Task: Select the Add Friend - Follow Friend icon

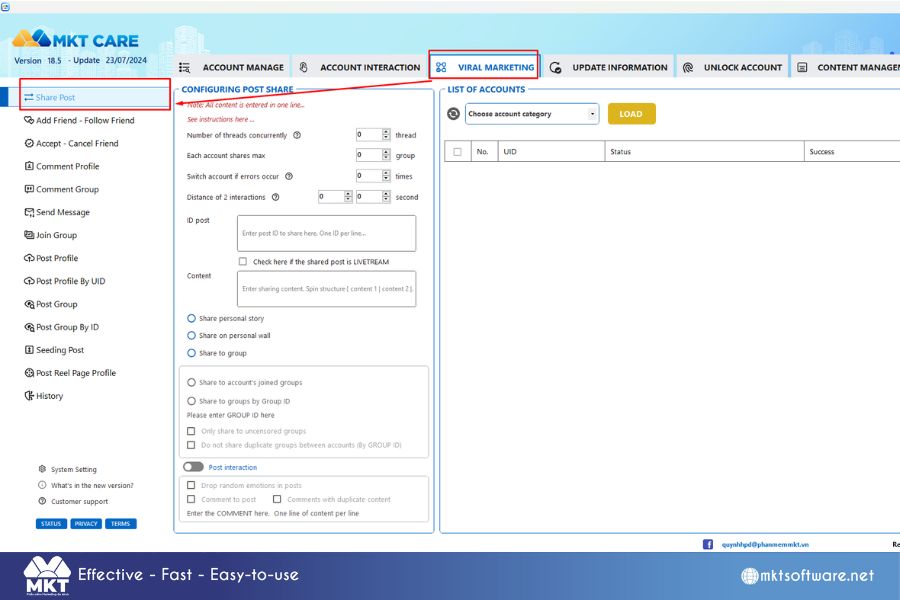Action: point(29,120)
